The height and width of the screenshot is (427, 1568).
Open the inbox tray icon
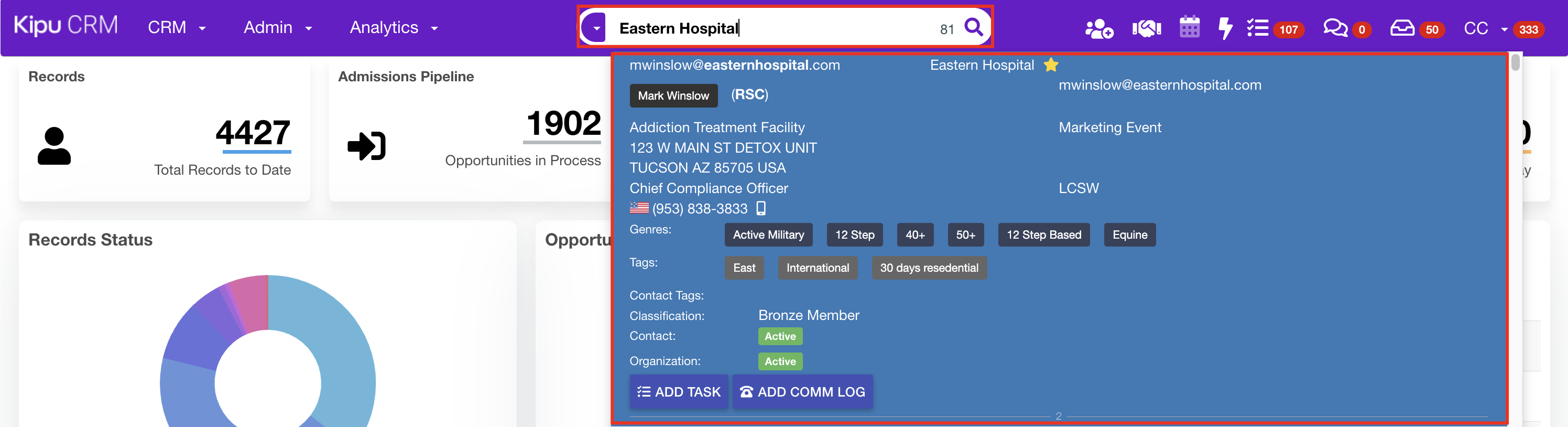tap(1402, 29)
